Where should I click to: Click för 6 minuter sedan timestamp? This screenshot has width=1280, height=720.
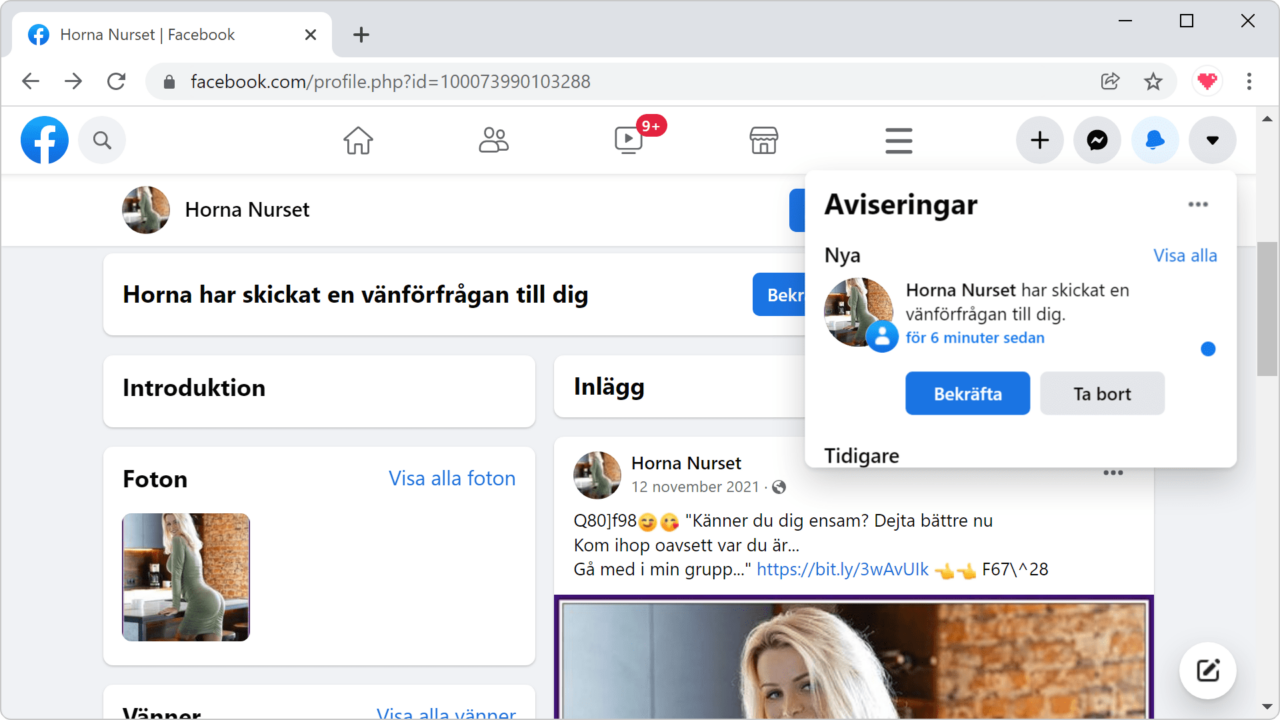pyautogui.click(x=975, y=338)
